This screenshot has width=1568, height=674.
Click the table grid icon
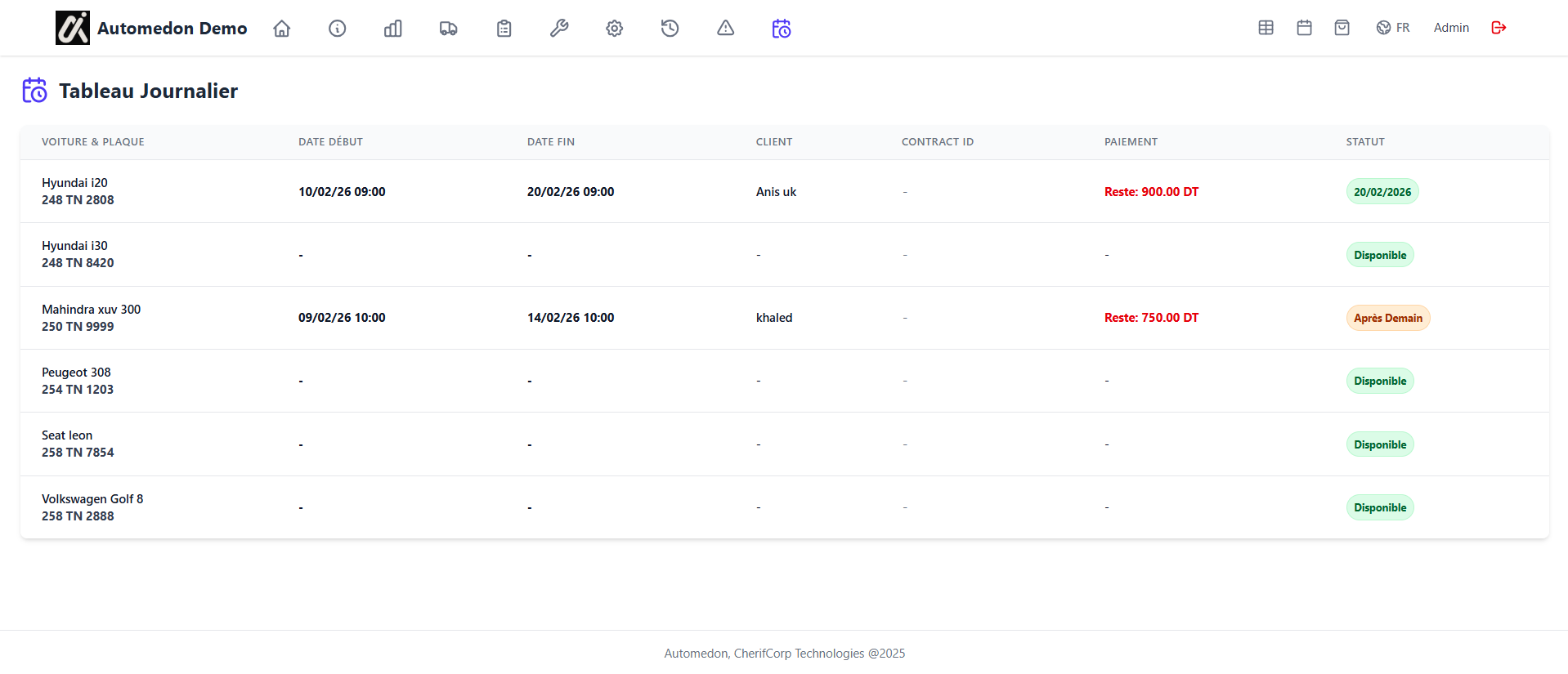(x=1266, y=28)
